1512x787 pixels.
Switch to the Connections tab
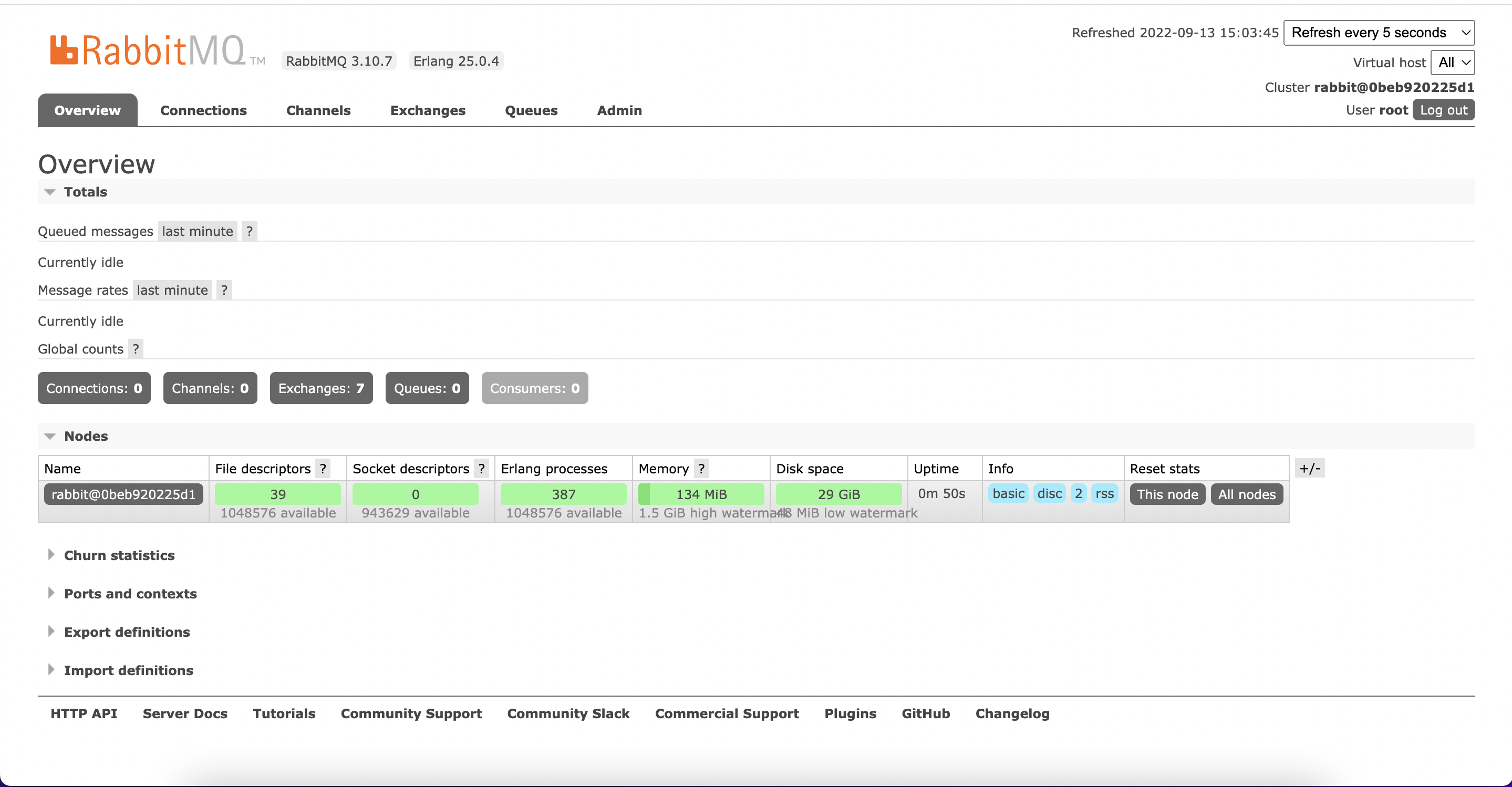204,110
